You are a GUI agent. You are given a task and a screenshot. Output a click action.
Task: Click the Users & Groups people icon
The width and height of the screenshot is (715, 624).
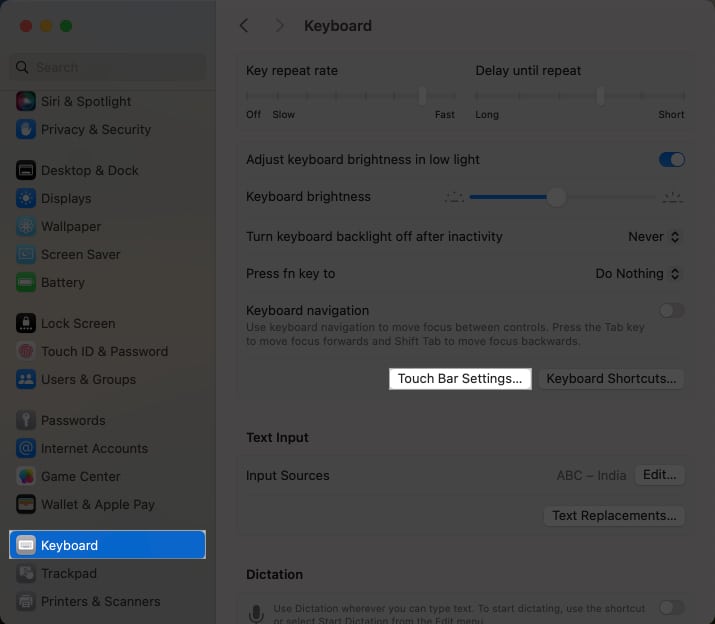click(x=26, y=380)
